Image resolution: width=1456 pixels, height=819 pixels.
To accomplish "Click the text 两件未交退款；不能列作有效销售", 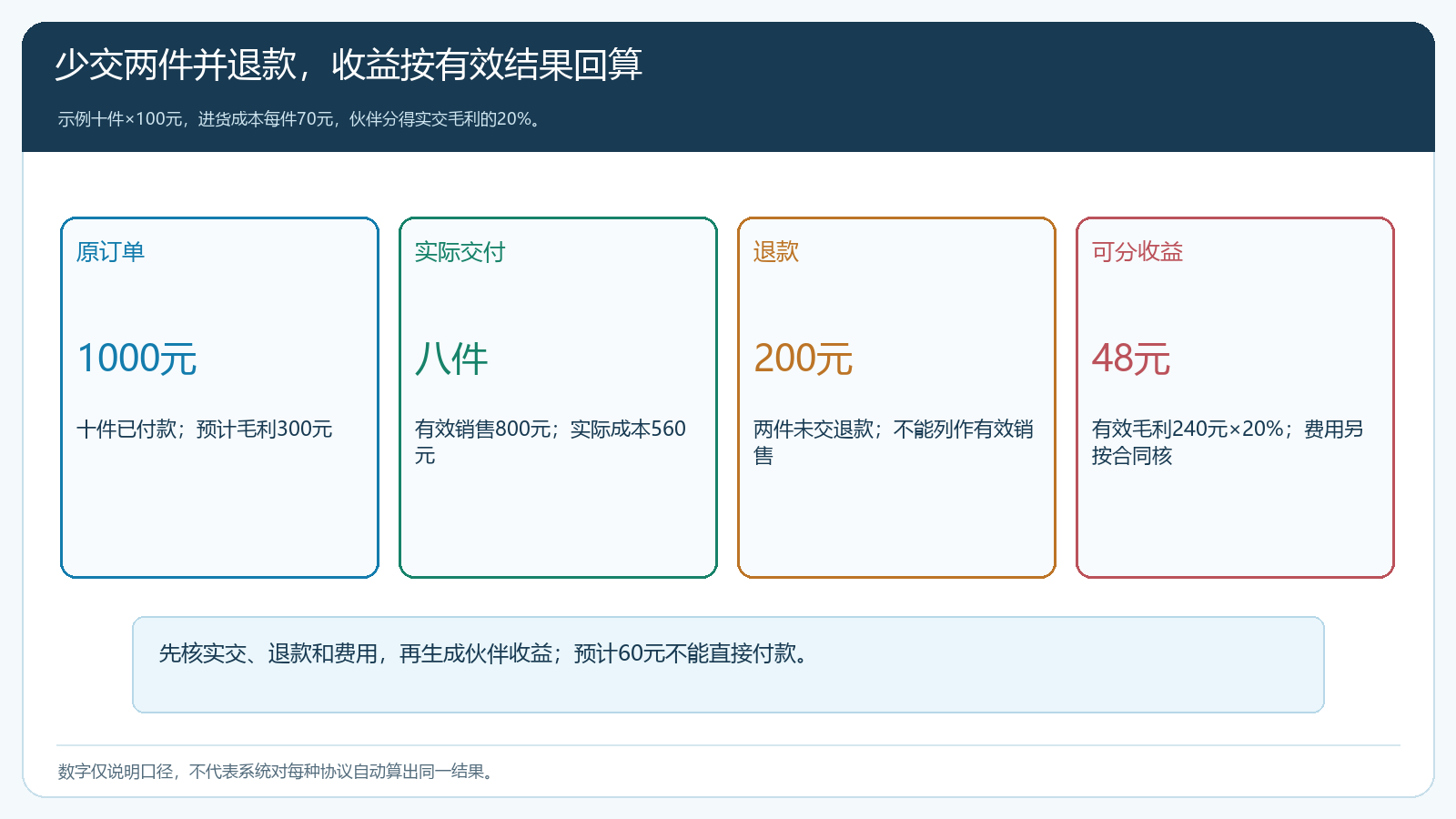I will click(x=894, y=441).
